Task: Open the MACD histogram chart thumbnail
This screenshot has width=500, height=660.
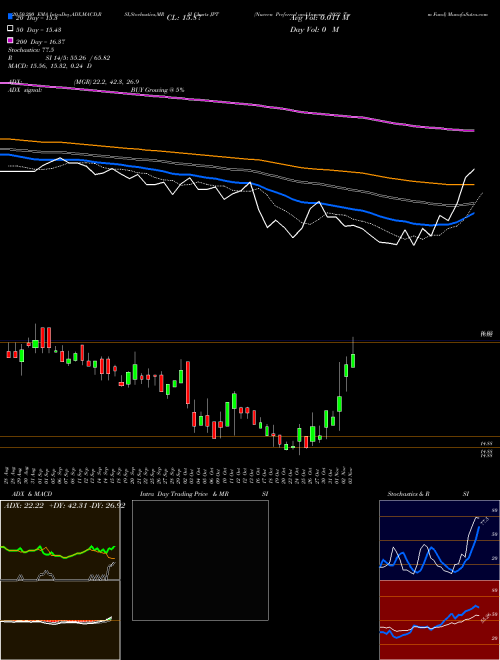Action: tap(60, 620)
